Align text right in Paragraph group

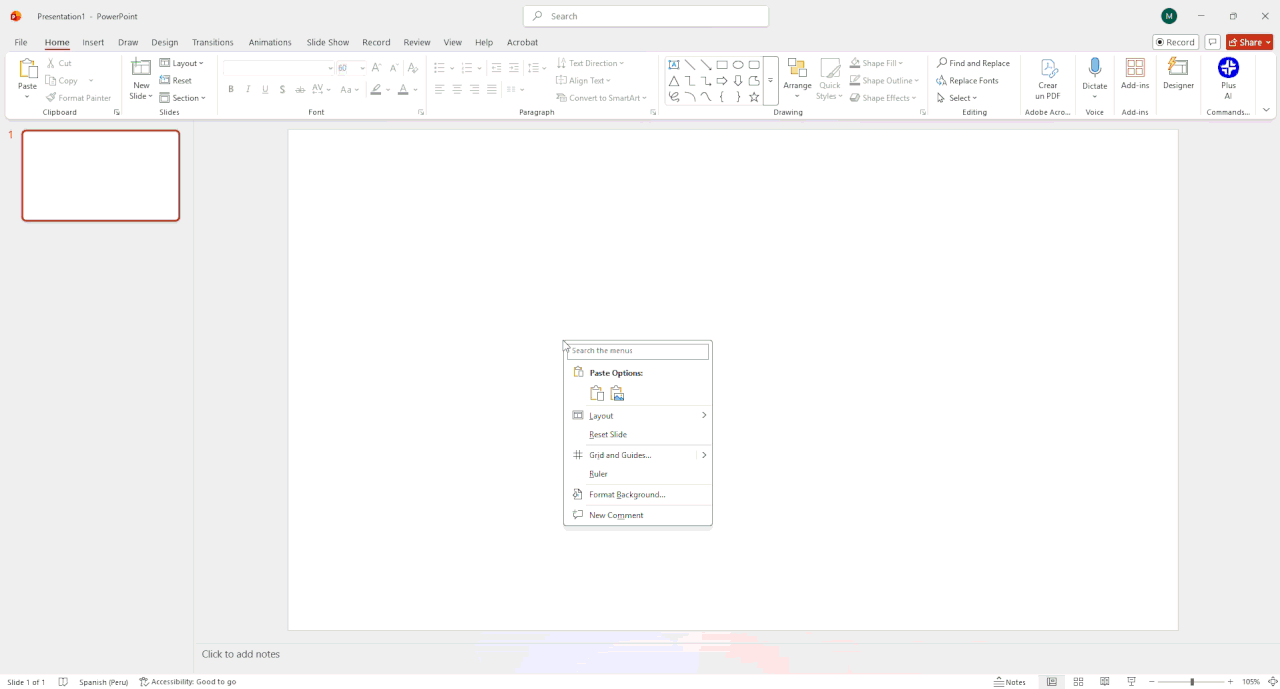click(474, 89)
